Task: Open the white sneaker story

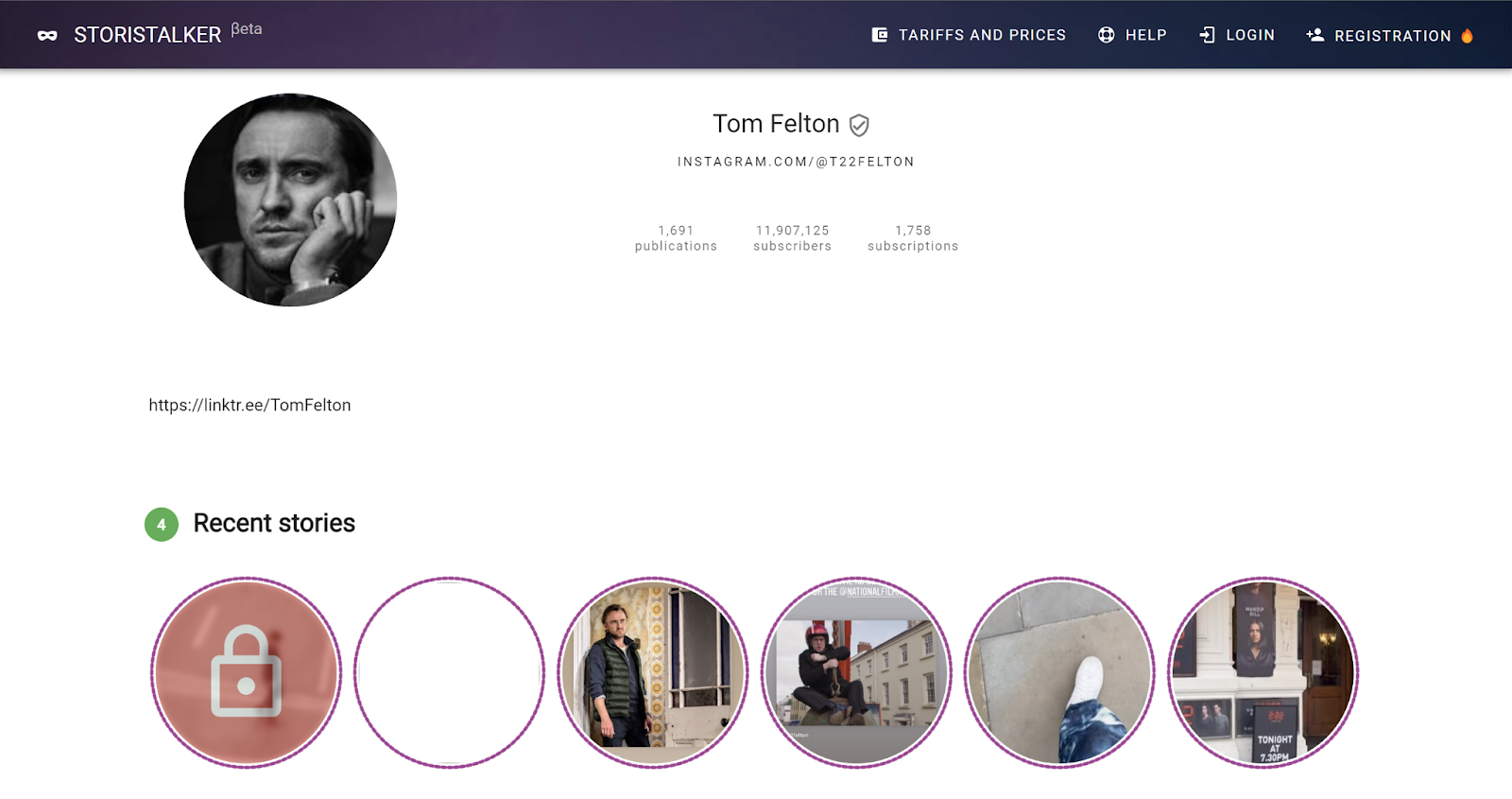Action: coord(1059,672)
